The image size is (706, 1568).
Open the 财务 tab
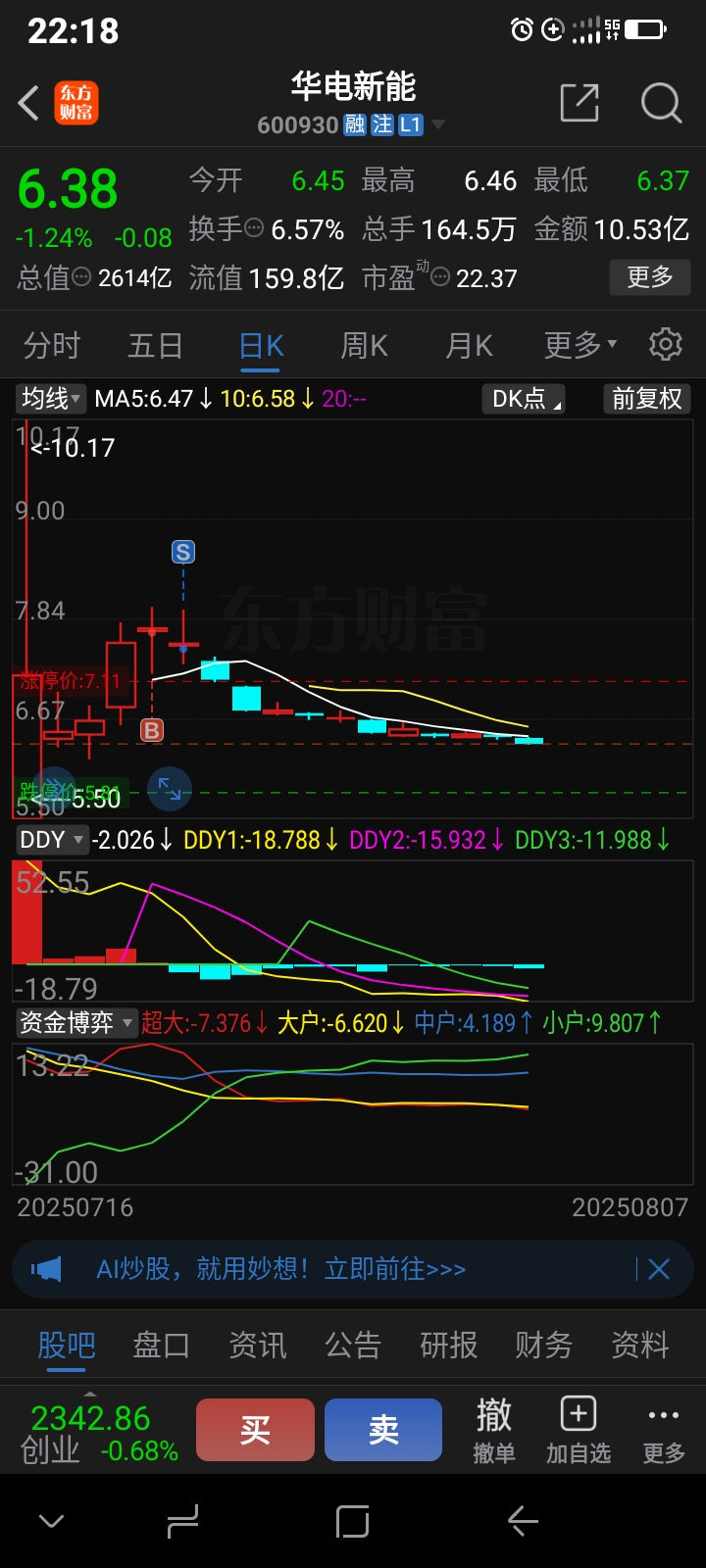(x=544, y=1346)
